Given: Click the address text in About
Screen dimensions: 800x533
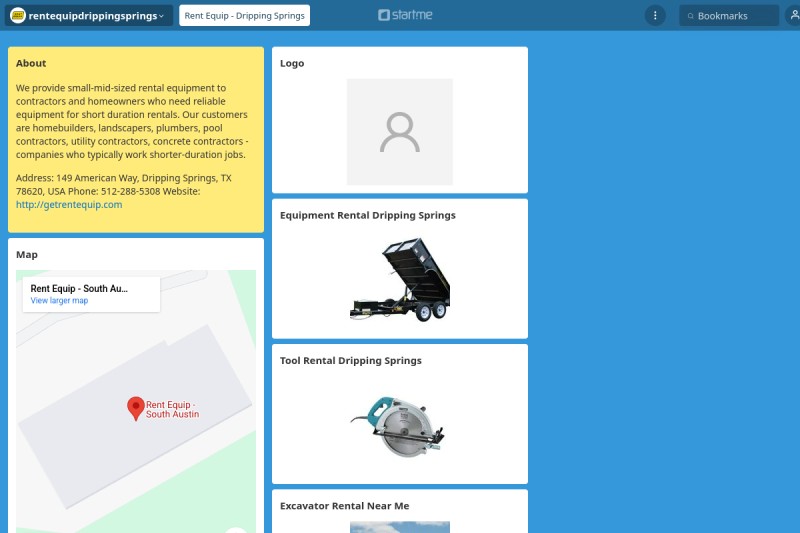Looking at the screenshot, I should pyautogui.click(x=123, y=185).
